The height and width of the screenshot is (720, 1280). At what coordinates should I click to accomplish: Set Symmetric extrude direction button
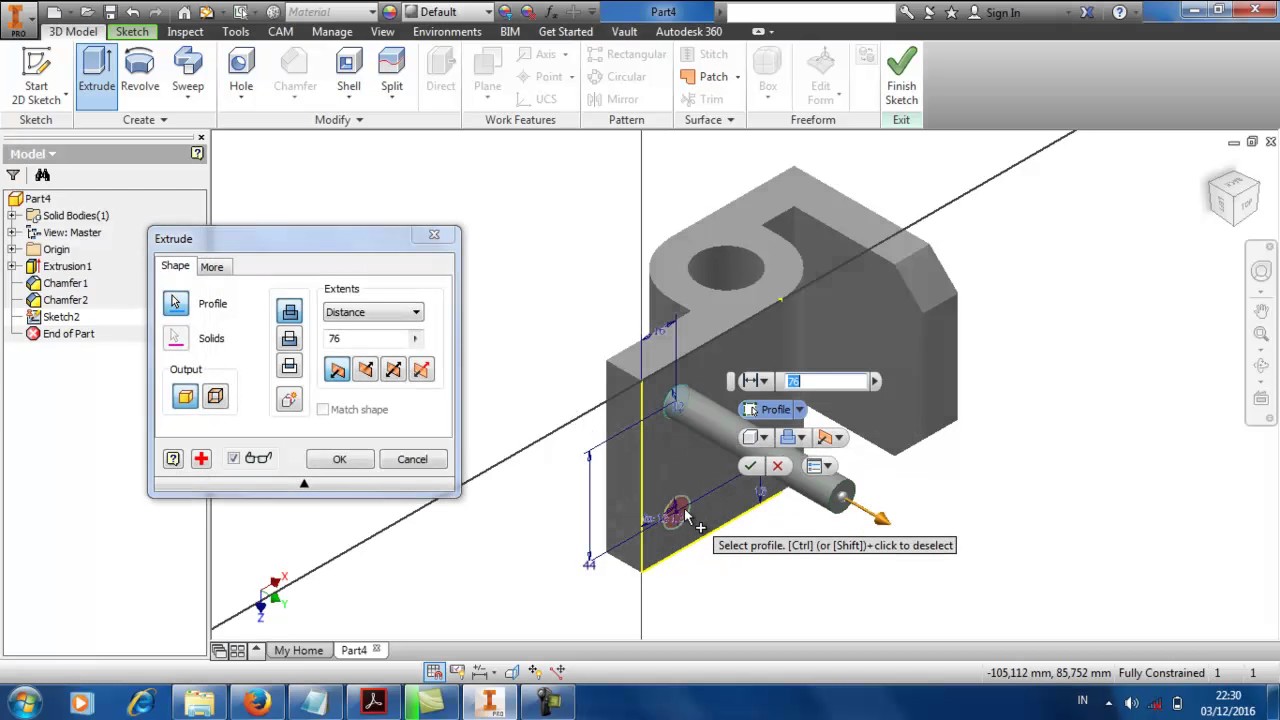pos(393,370)
